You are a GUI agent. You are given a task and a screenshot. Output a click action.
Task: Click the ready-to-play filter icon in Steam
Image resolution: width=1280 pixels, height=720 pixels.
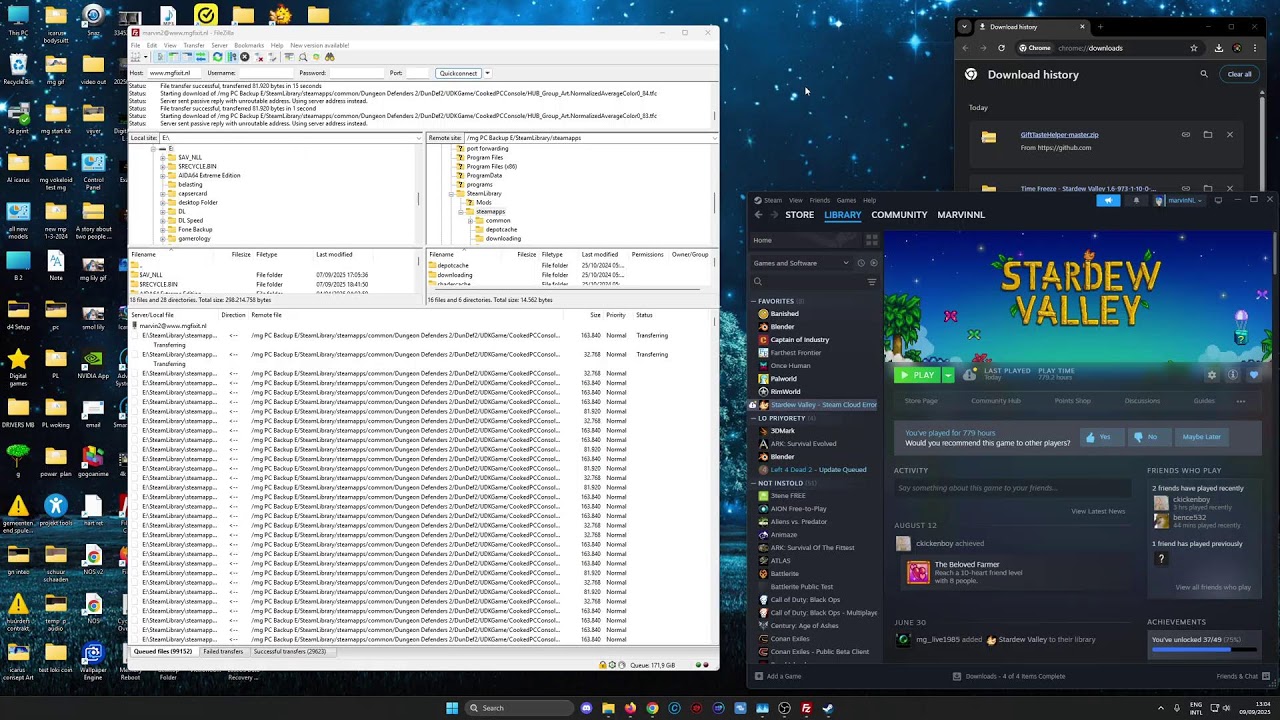click(x=874, y=263)
